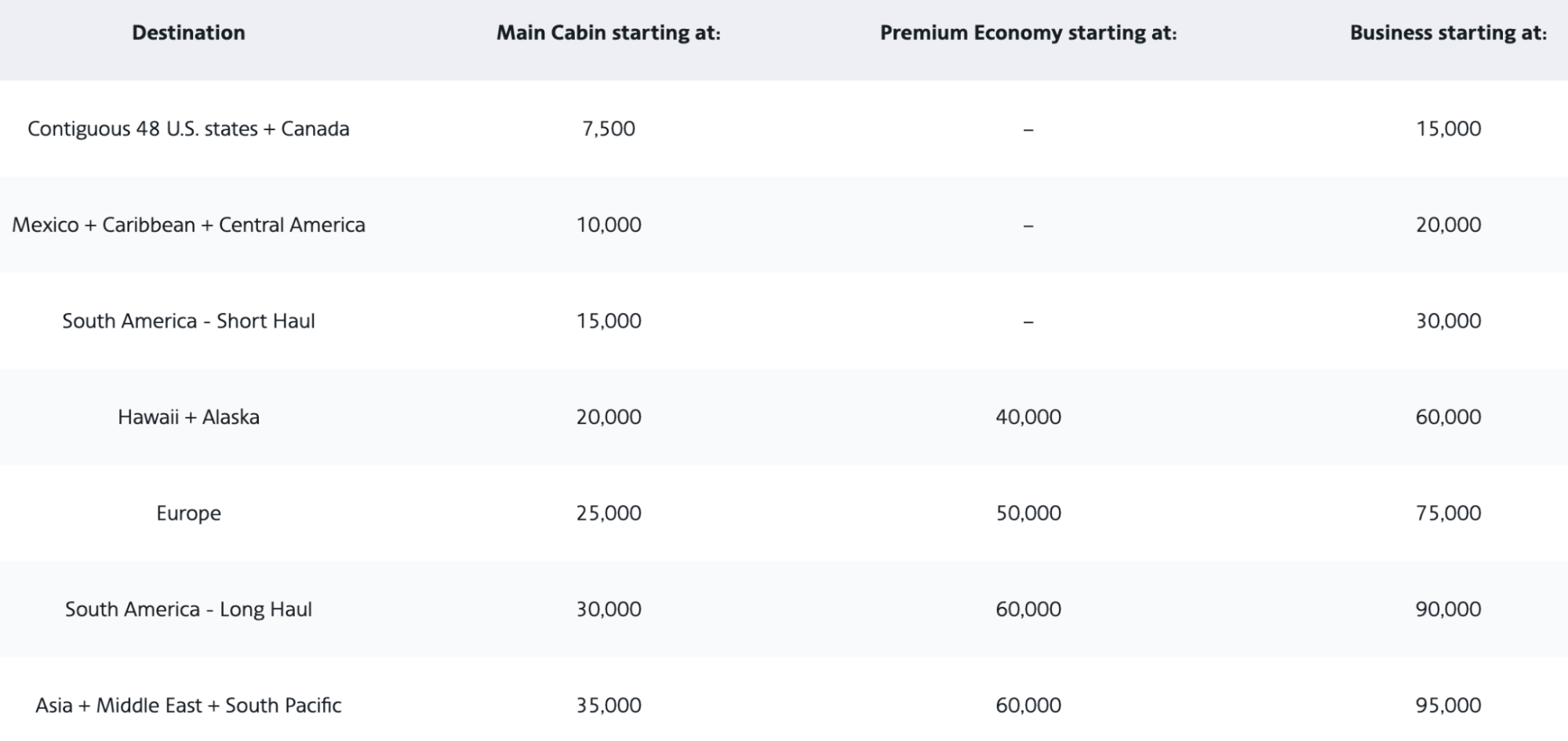The width and height of the screenshot is (1568, 741).
Task: Click the Business starting at header
Action: coord(1448,33)
